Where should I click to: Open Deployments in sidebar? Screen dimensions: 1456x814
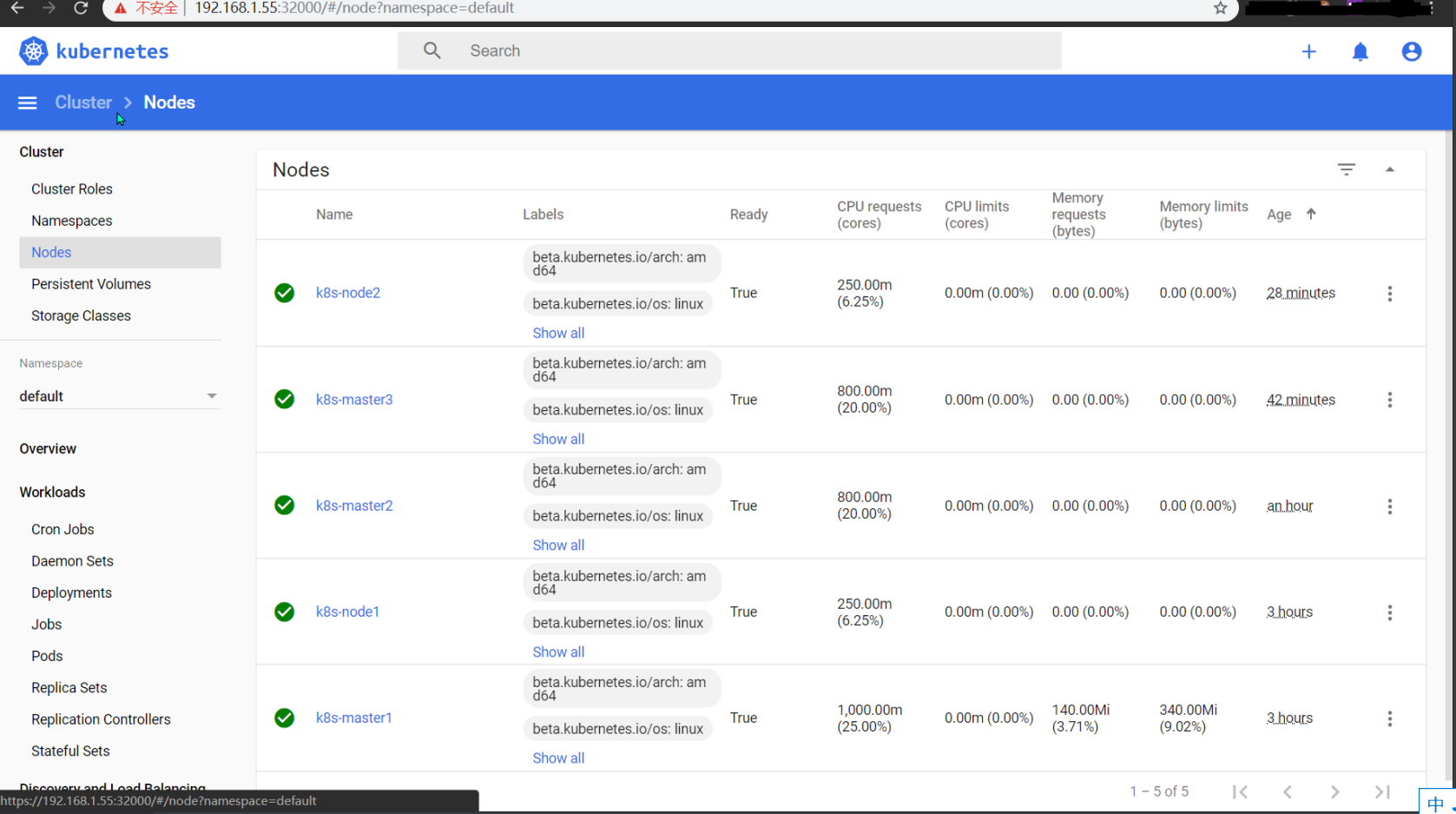coord(71,592)
